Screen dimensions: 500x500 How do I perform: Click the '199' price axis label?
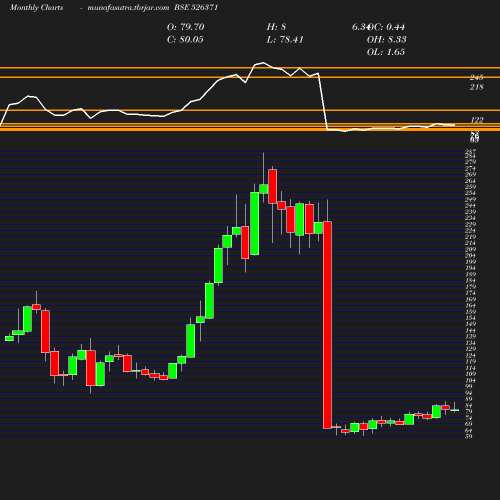point(470,261)
